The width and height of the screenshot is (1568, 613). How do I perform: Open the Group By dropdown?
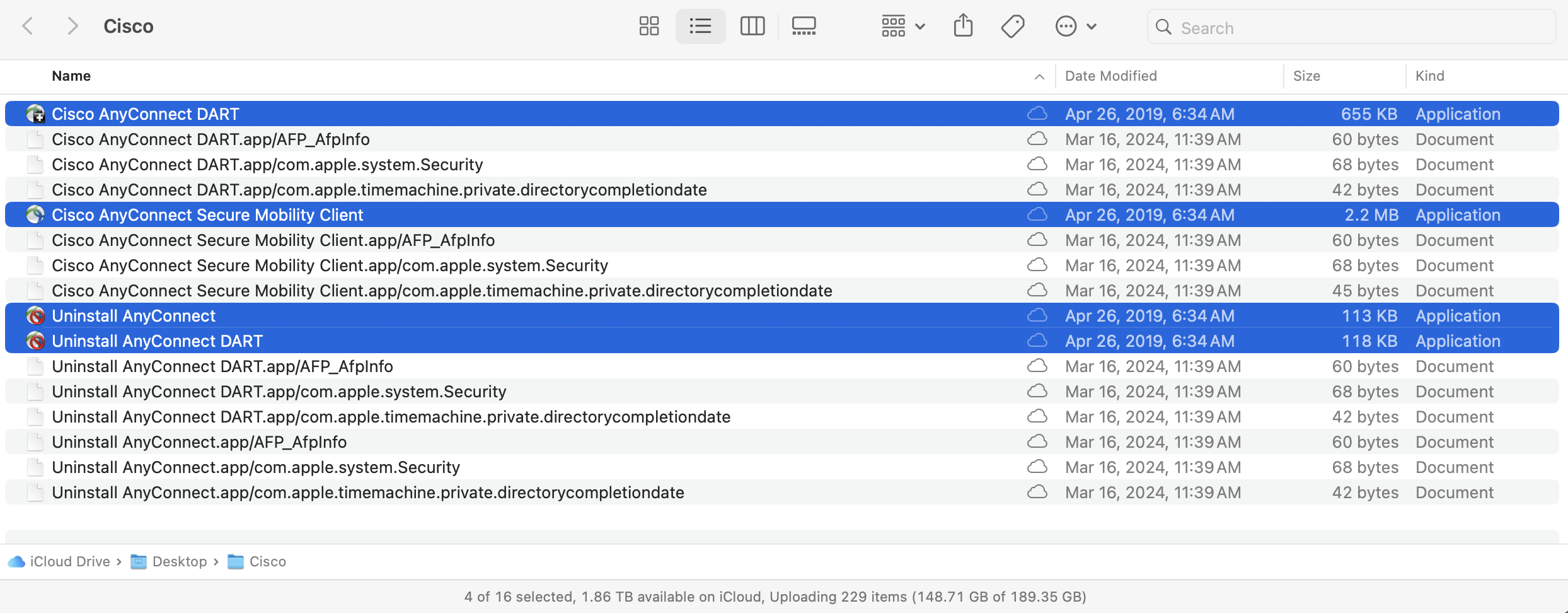902,26
